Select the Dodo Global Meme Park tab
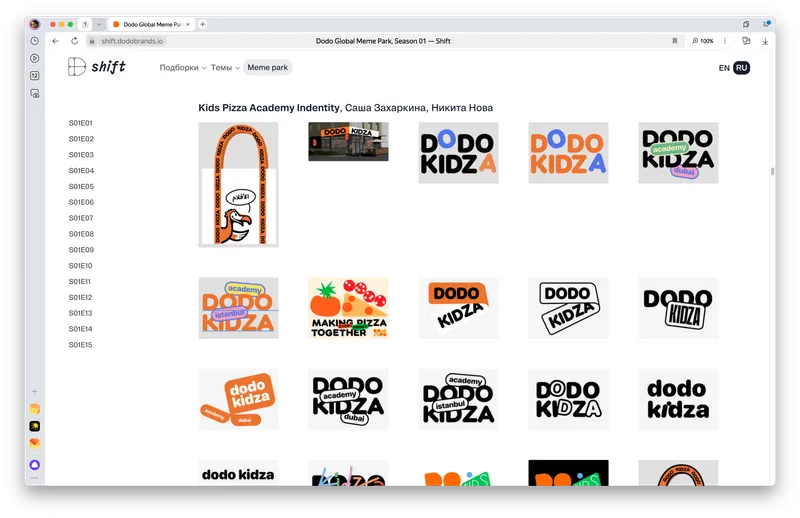Screen dimensions: 800x518 [x=152, y=24]
